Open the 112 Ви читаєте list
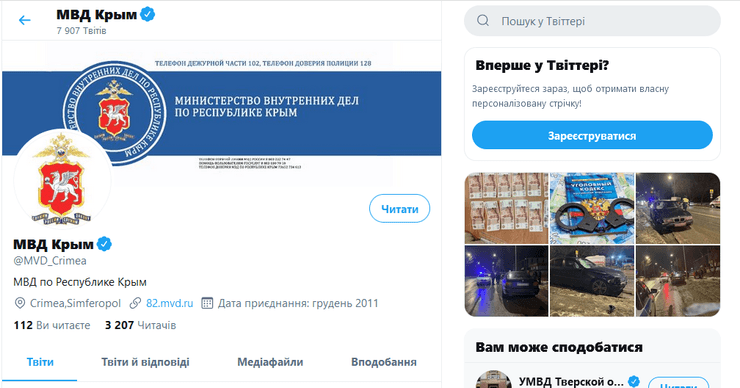Image resolution: width=740 pixels, height=388 pixels. (x=52, y=325)
